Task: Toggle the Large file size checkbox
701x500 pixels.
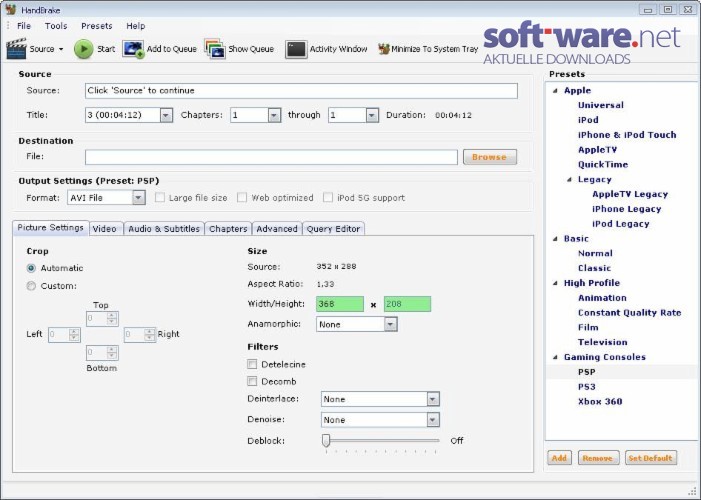Action: pyautogui.click(x=160, y=197)
